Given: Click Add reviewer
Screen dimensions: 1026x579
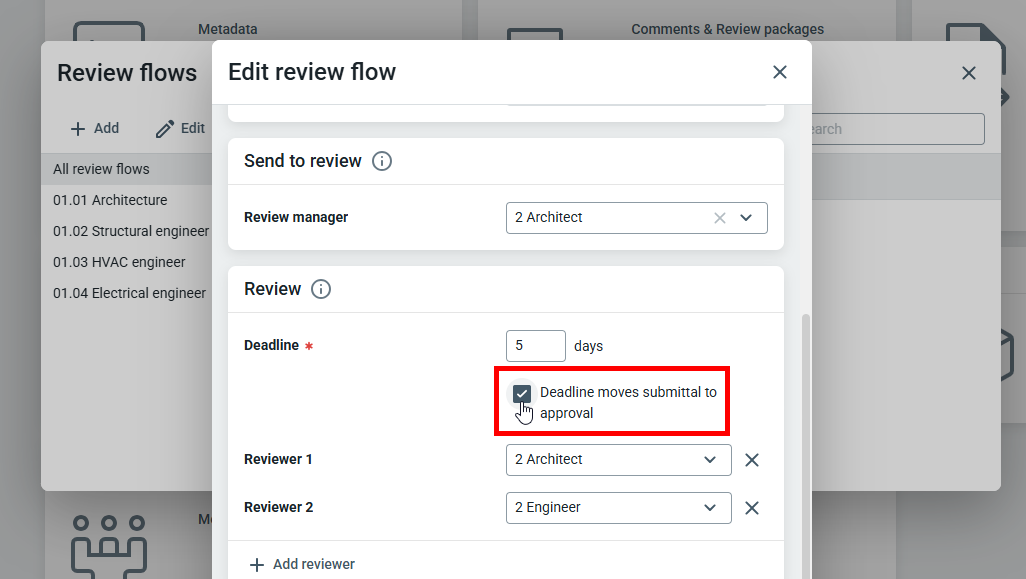Looking at the screenshot, I should pos(302,564).
